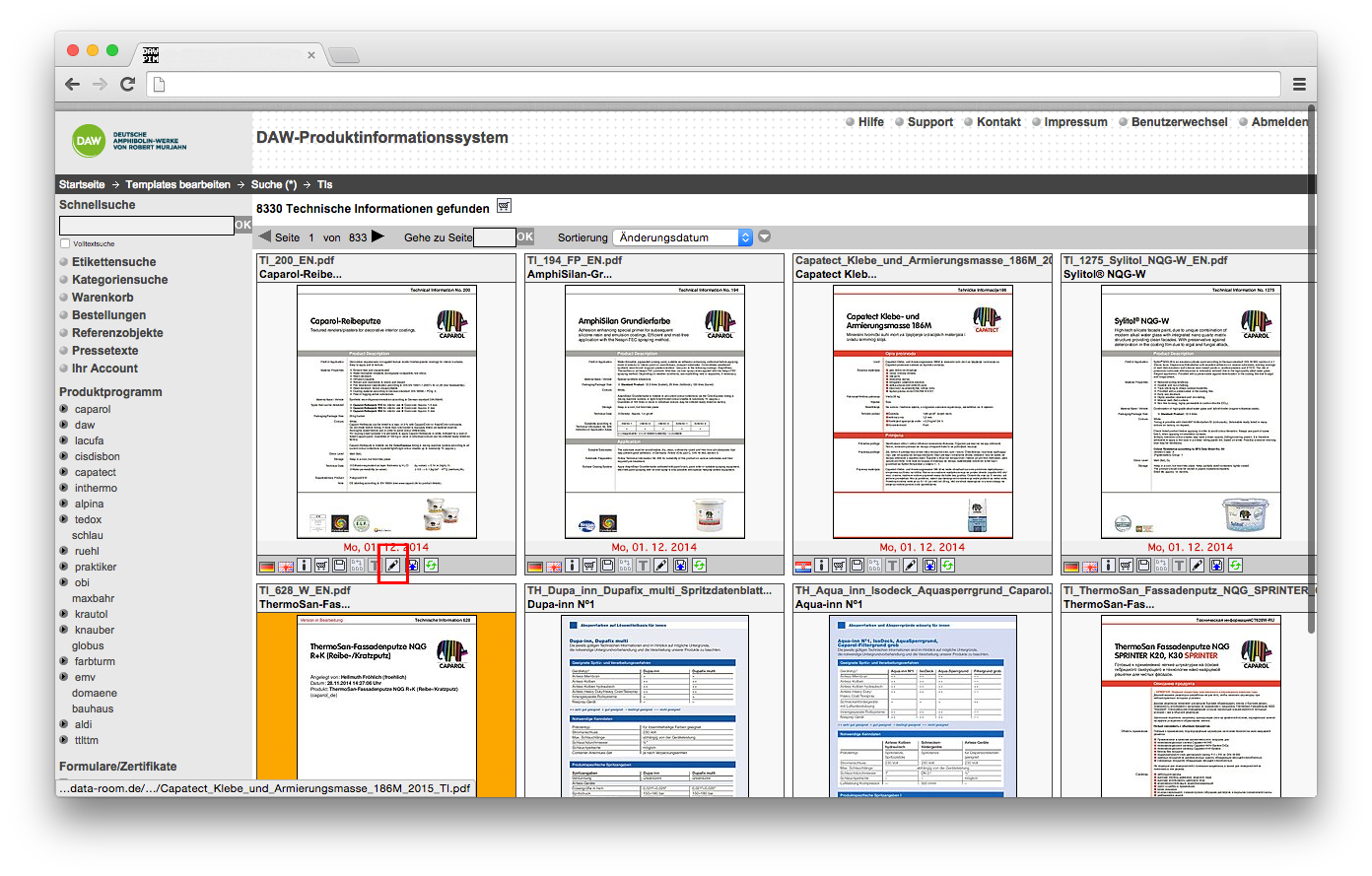The image size is (1372, 876).
Task: Click the cart icon beside results count heading
Action: [504, 206]
